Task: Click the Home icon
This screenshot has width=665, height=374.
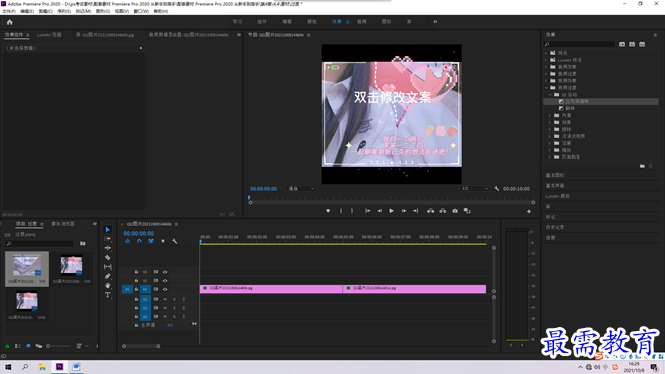Action: point(9,22)
